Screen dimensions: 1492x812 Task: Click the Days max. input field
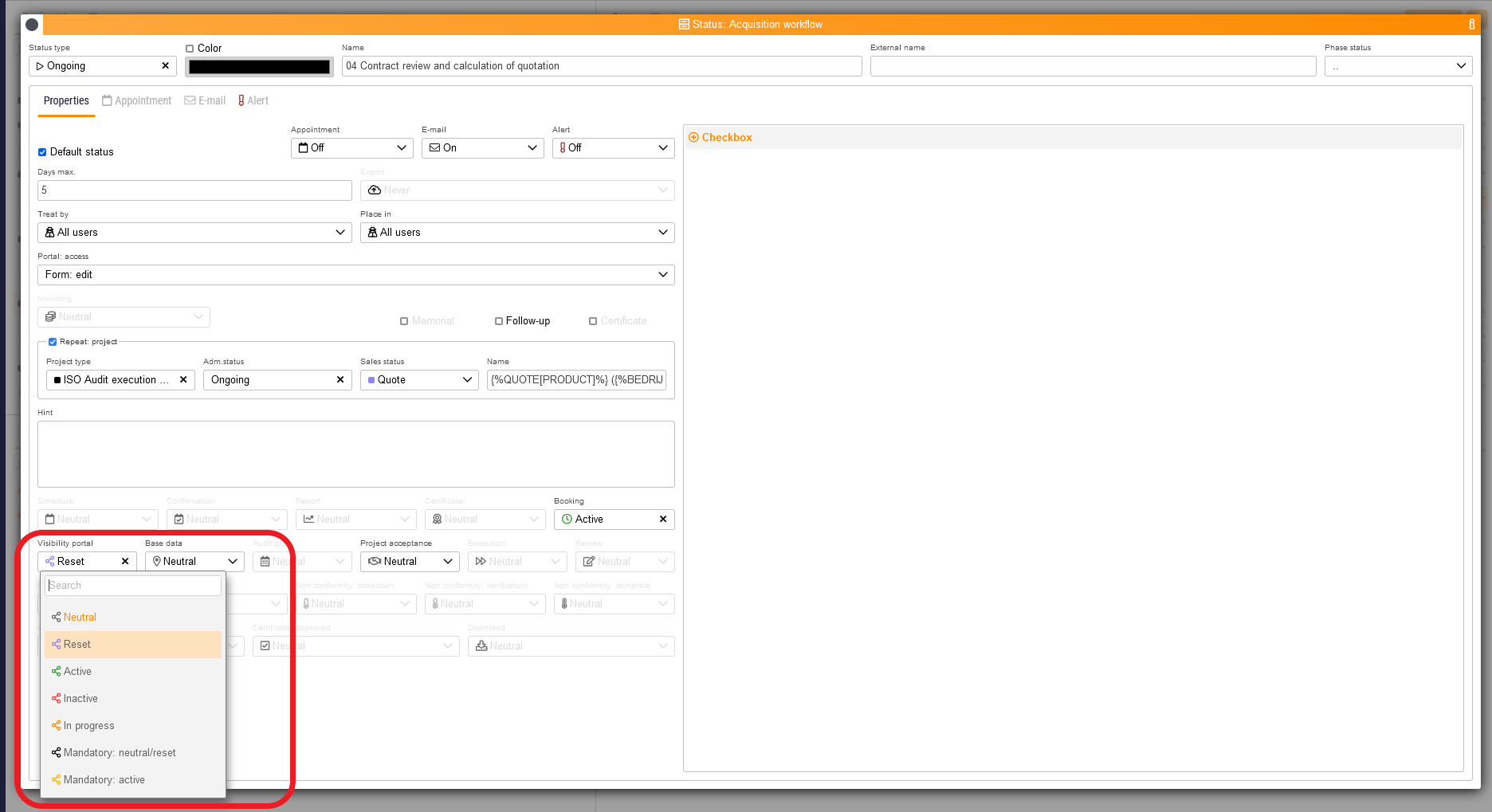pyautogui.click(x=194, y=190)
